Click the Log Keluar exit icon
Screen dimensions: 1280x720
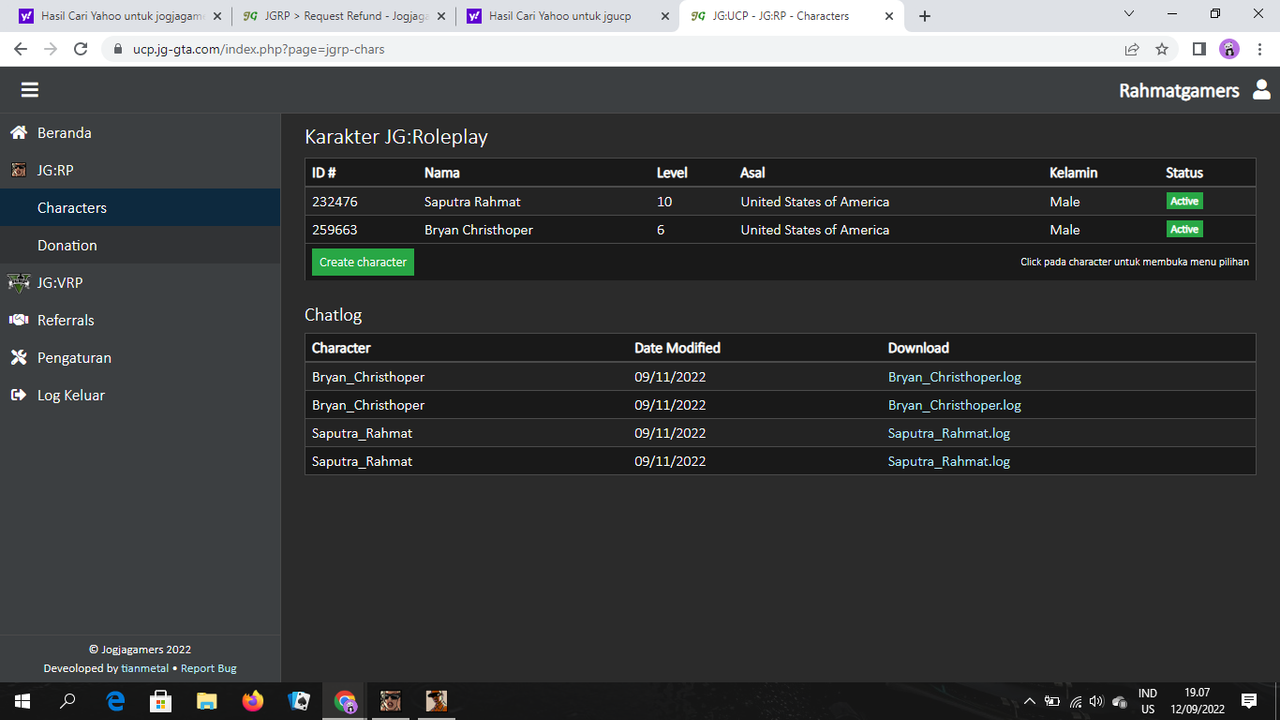pyautogui.click(x=19, y=395)
